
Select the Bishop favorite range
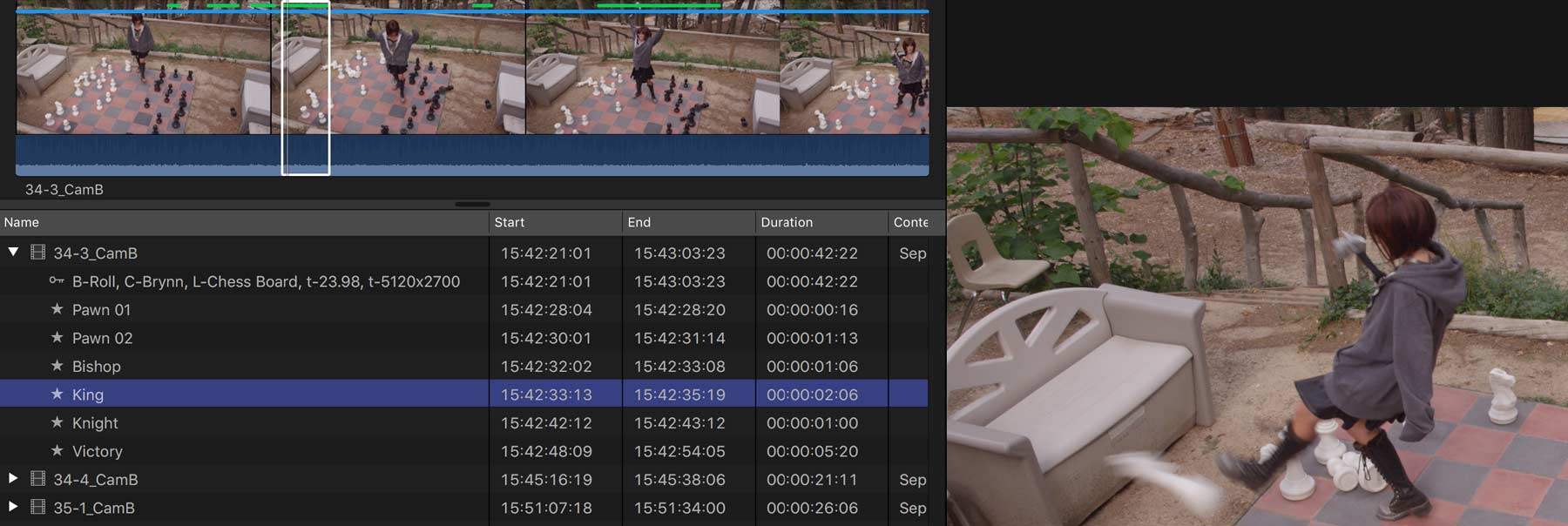tap(97, 367)
